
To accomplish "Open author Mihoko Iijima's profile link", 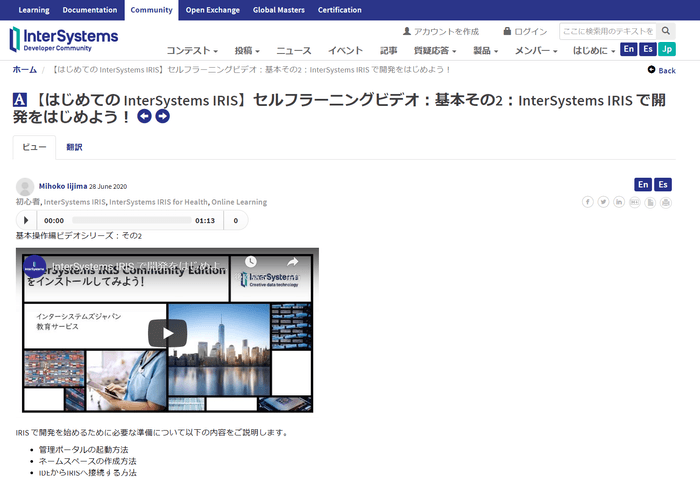I will pos(62,186).
